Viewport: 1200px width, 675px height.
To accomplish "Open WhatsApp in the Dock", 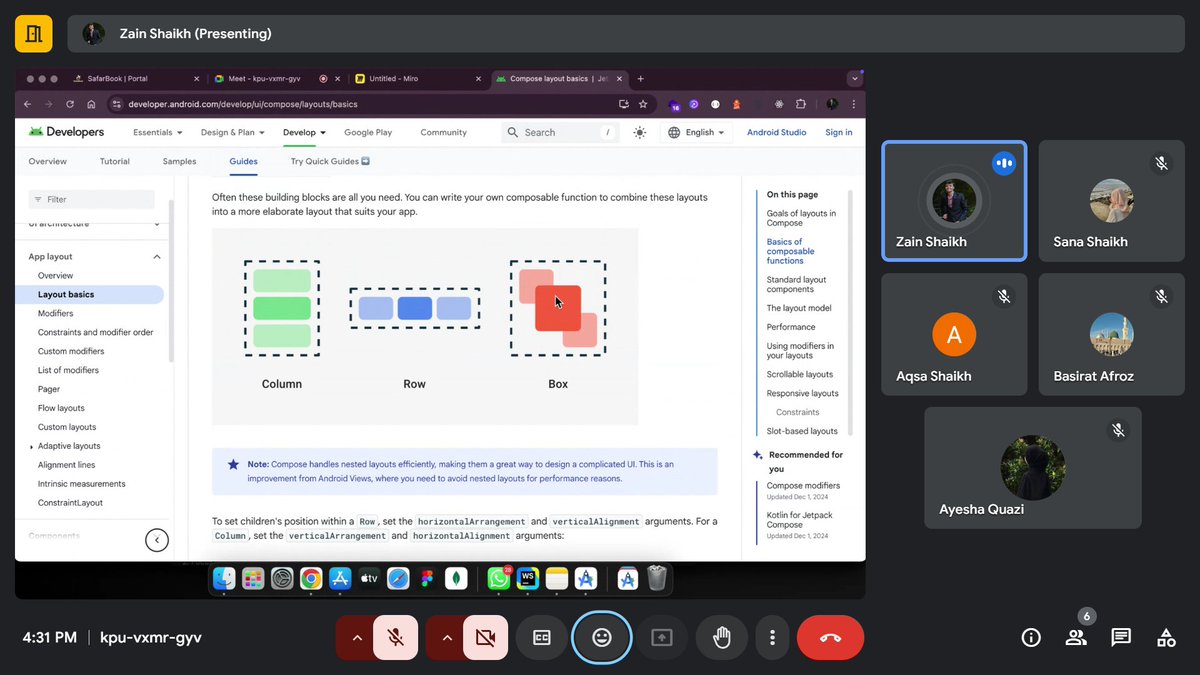I will point(498,578).
